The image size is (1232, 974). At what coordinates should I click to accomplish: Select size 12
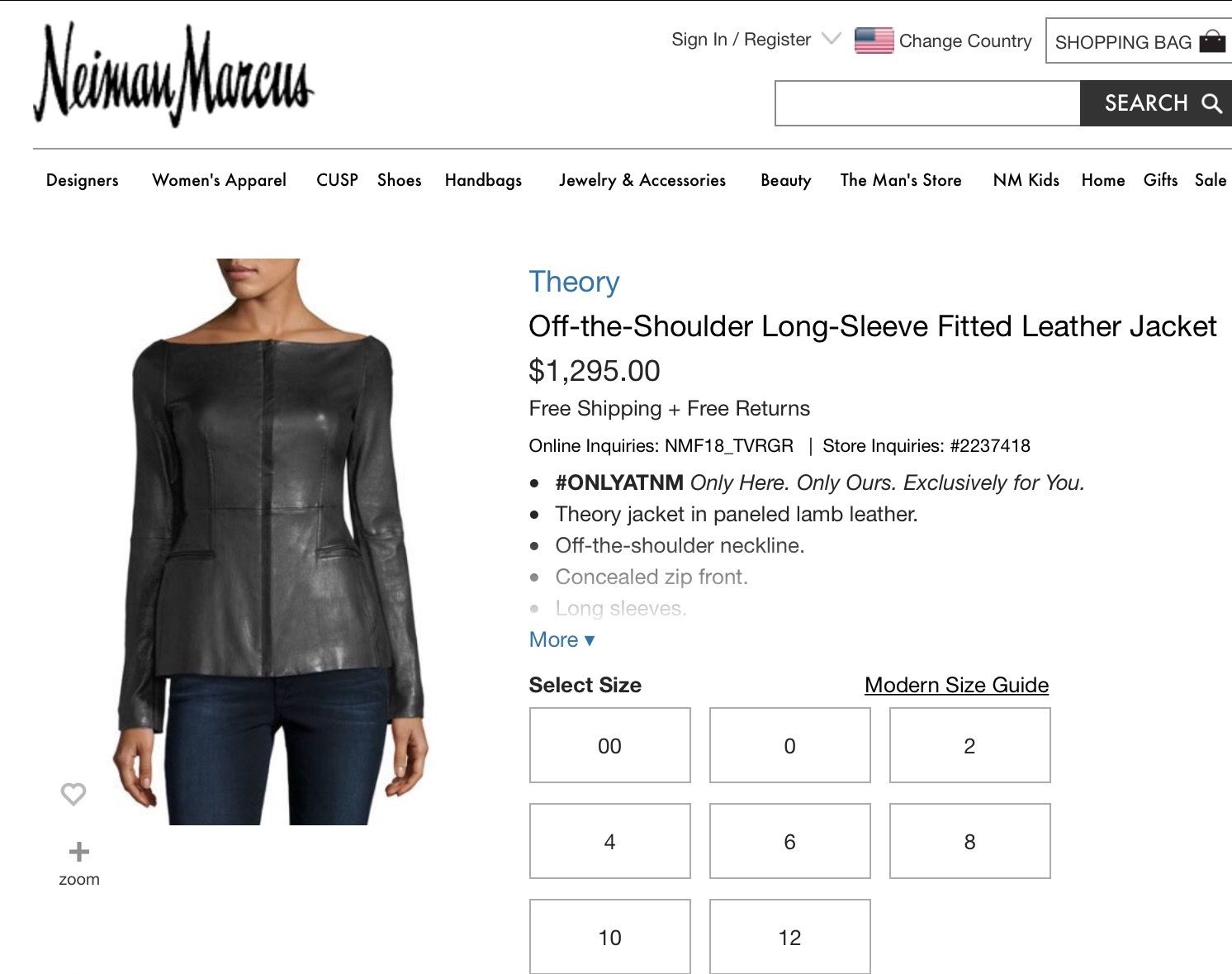pyautogui.click(x=790, y=937)
